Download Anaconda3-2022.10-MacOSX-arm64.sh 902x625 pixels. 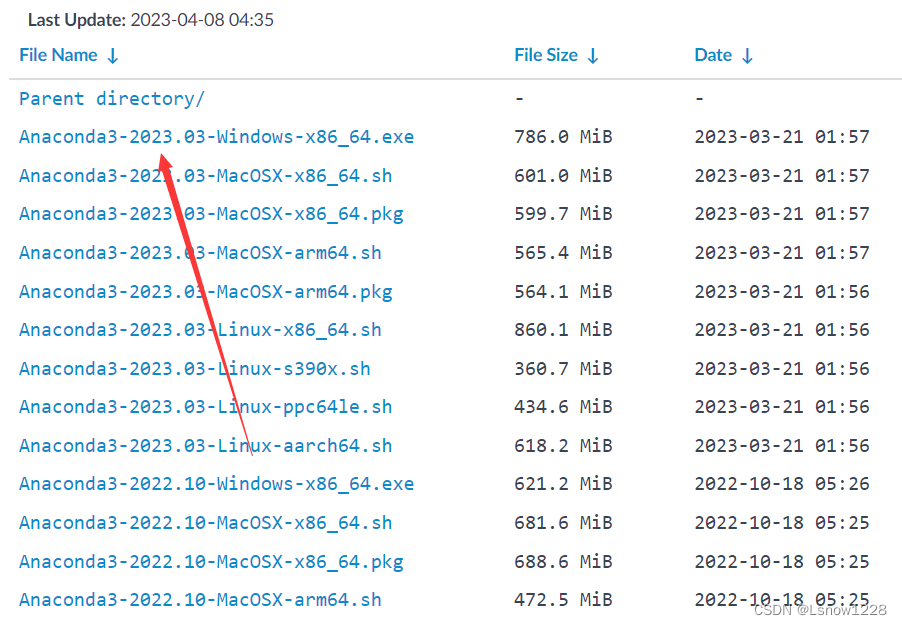click(x=200, y=600)
